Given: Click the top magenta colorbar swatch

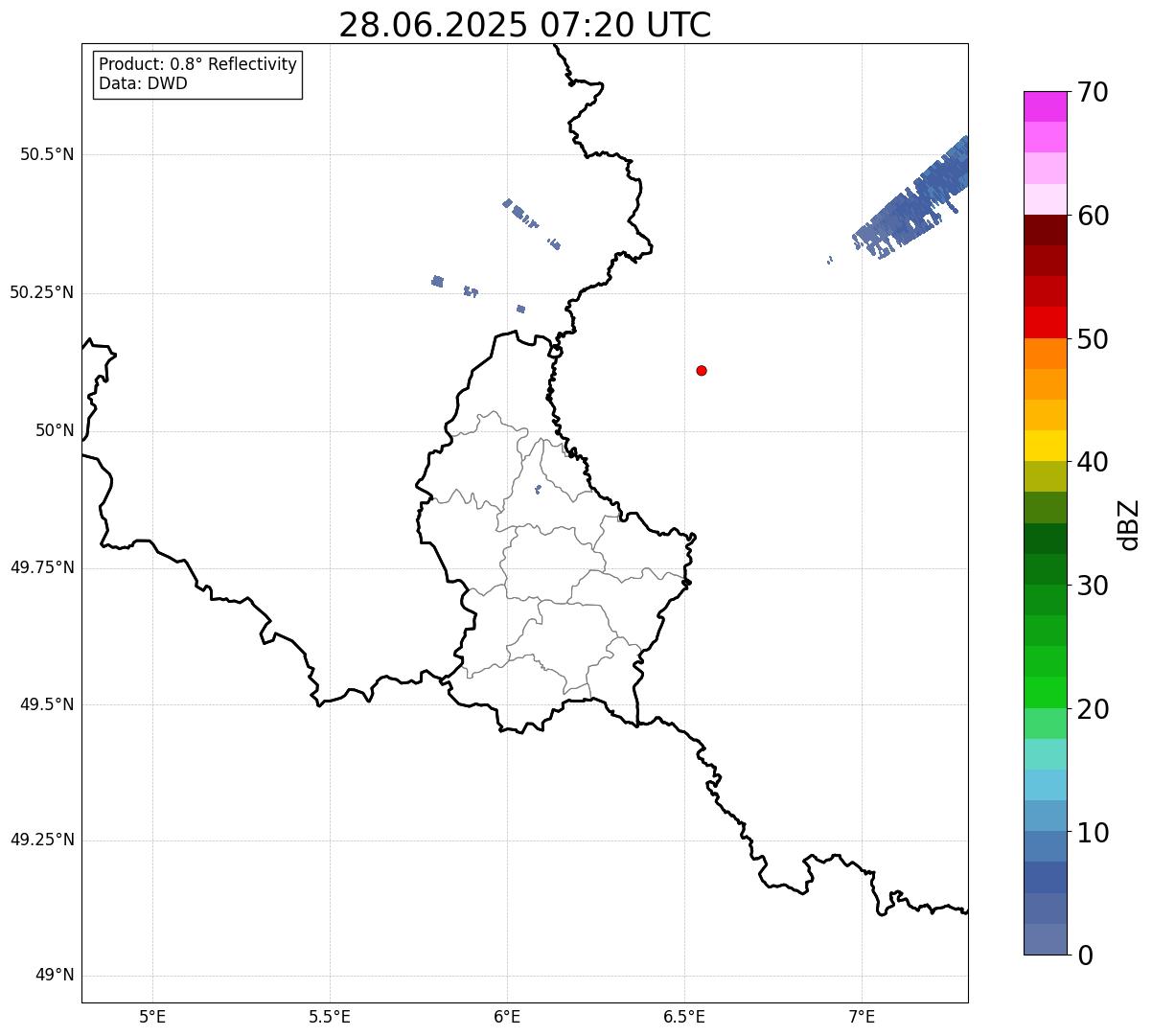Looking at the screenshot, I should [x=1045, y=106].
